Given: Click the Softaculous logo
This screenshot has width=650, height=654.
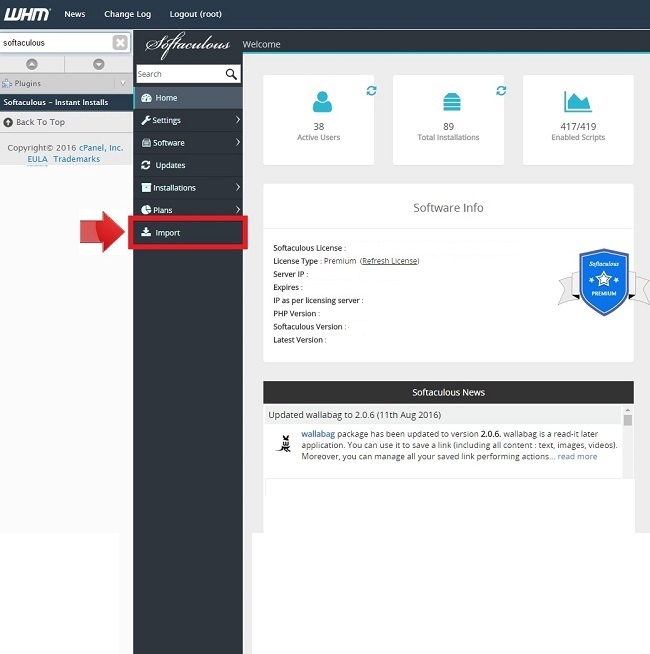Looking at the screenshot, I should click(188, 45).
